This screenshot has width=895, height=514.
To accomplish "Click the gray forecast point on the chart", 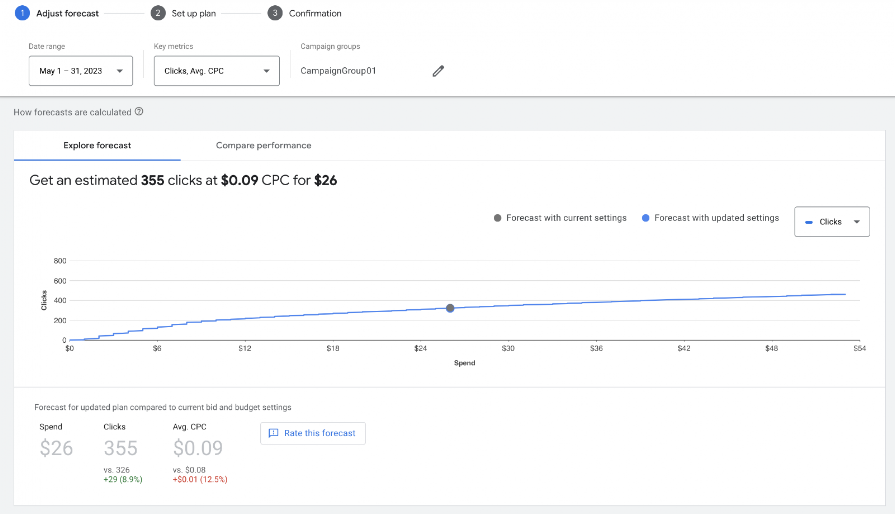I will [x=450, y=308].
